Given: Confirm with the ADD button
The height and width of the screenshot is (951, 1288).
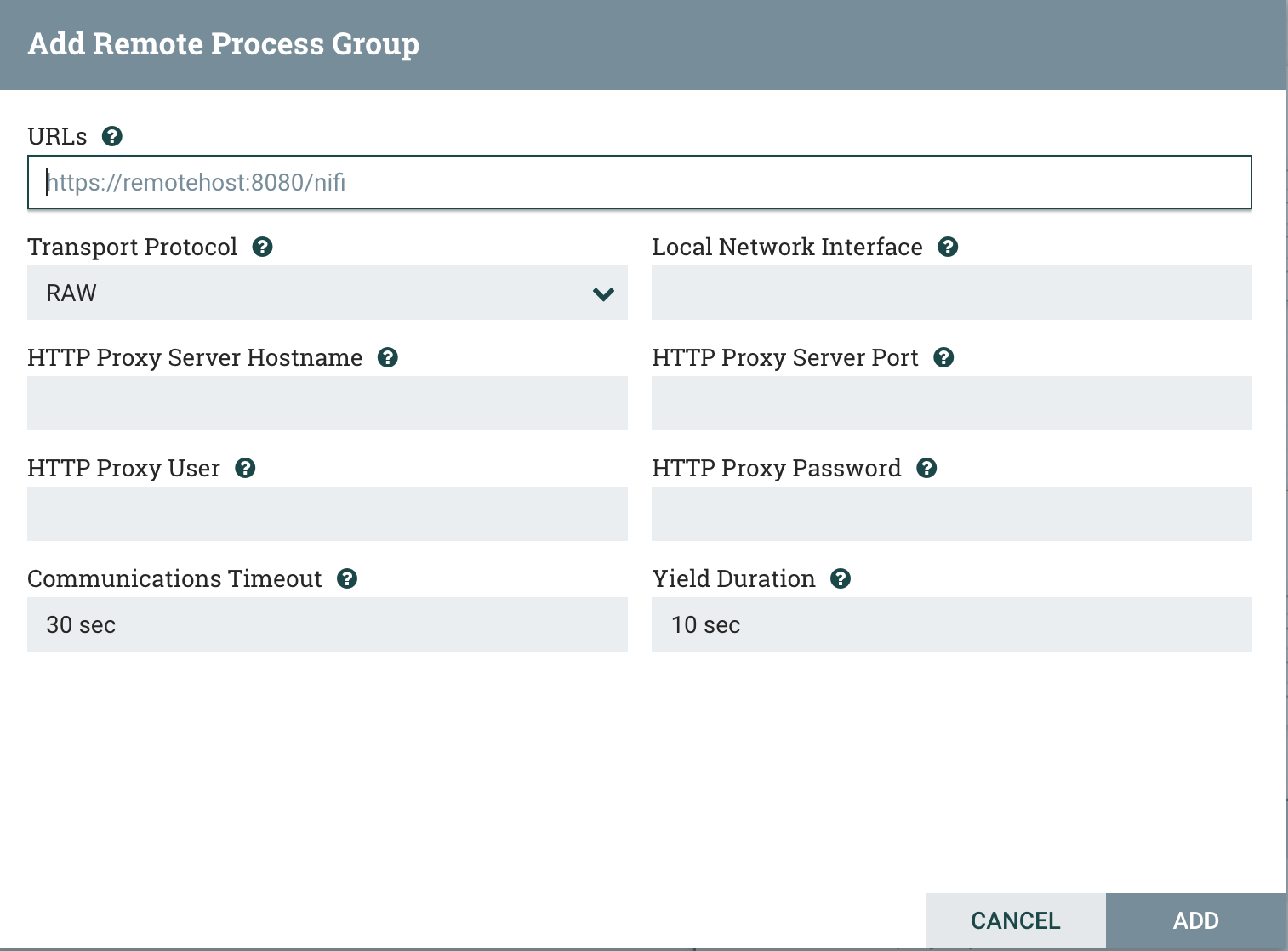Looking at the screenshot, I should (1196, 920).
